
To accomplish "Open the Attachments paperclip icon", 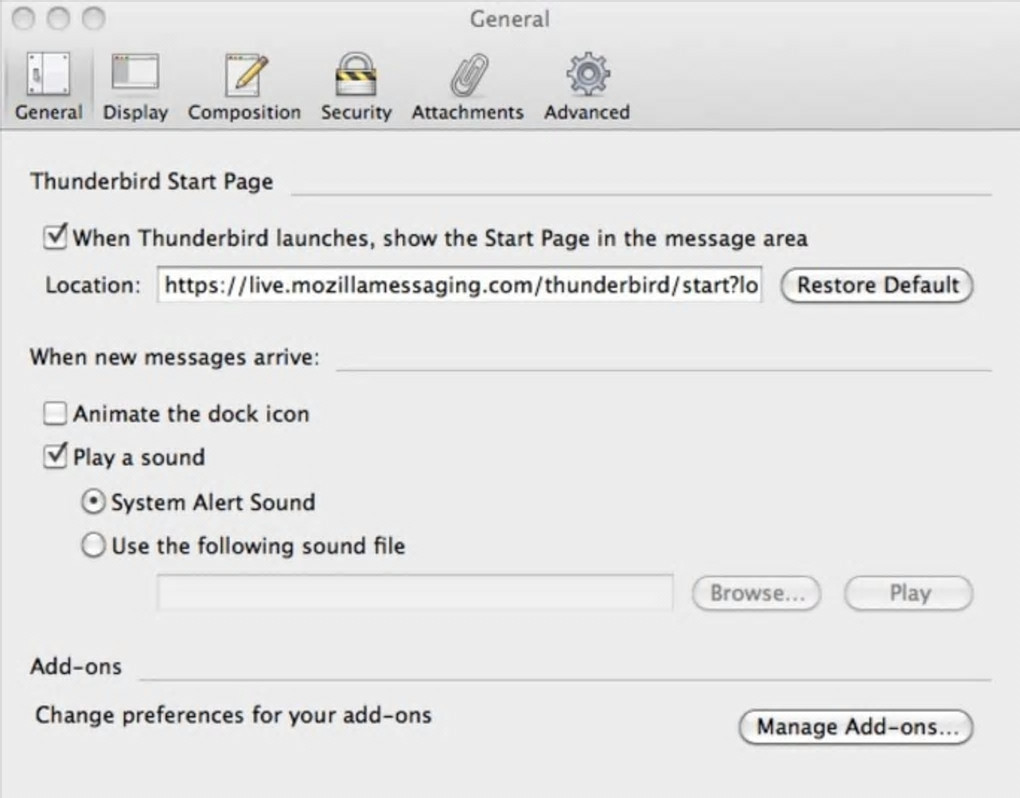I will [x=467, y=75].
